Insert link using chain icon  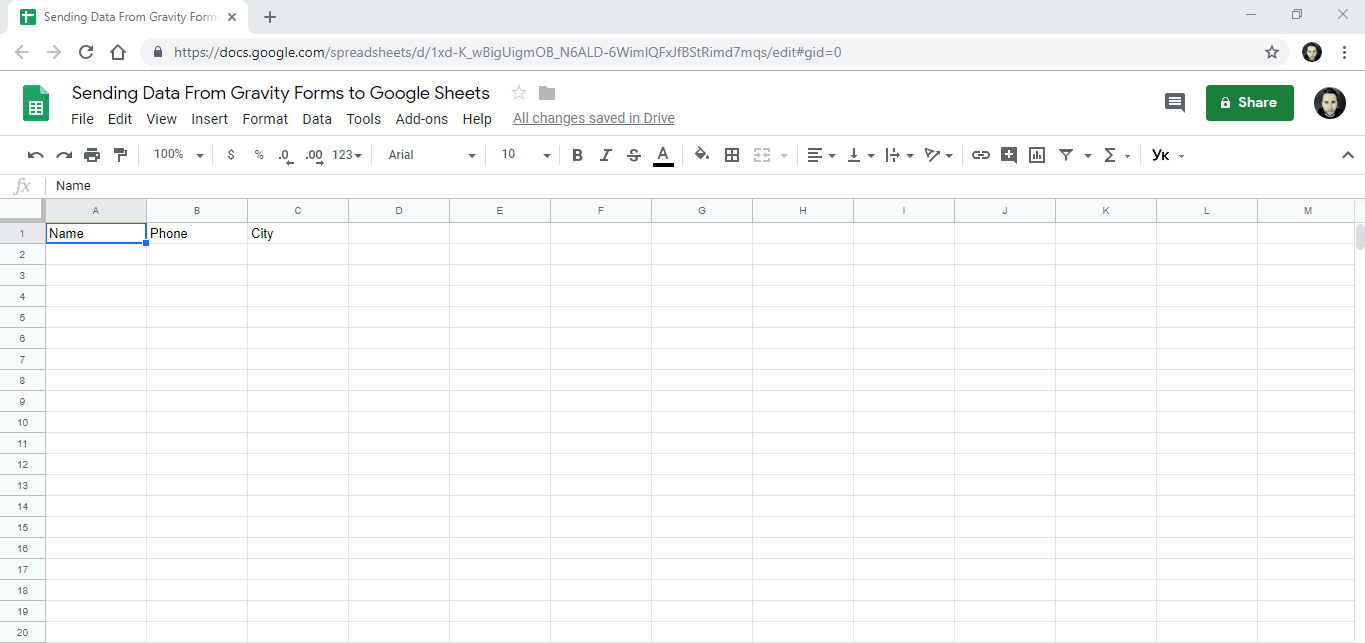pos(981,155)
